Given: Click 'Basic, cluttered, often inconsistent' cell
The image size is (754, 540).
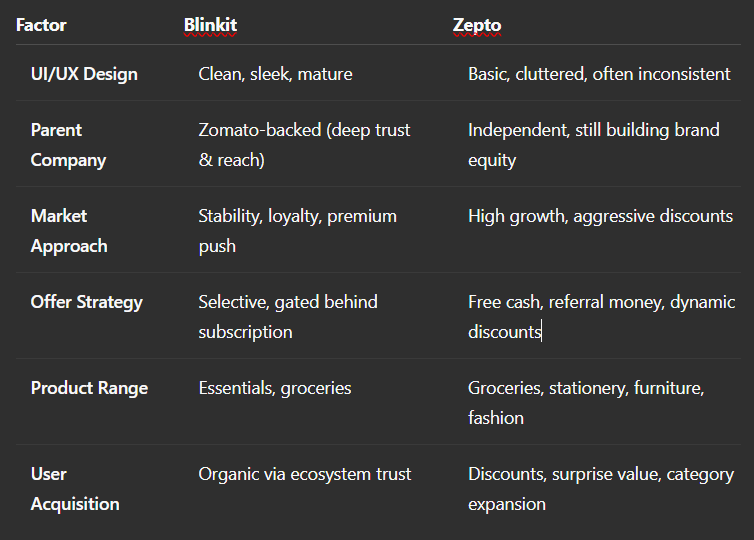Looking at the screenshot, I should 599,74.
